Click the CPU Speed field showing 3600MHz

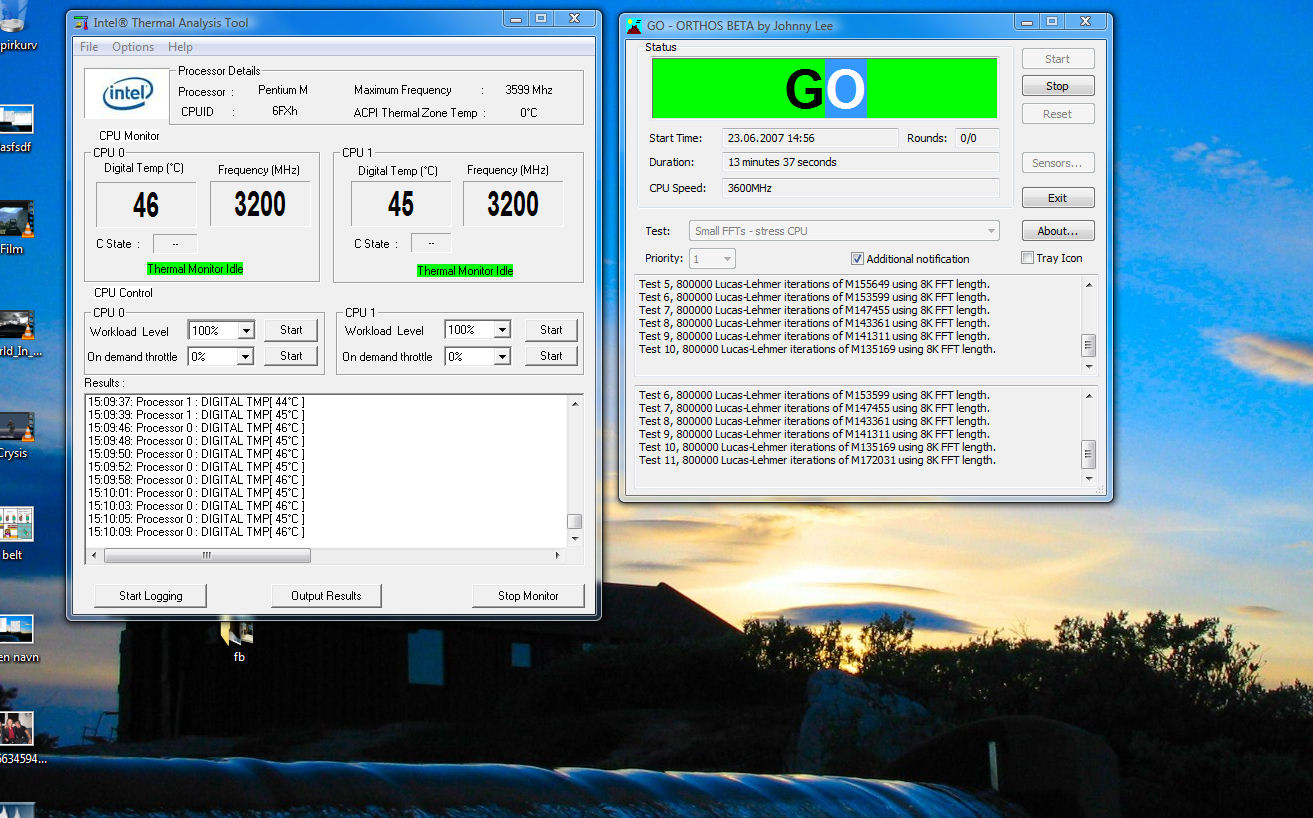click(x=860, y=188)
